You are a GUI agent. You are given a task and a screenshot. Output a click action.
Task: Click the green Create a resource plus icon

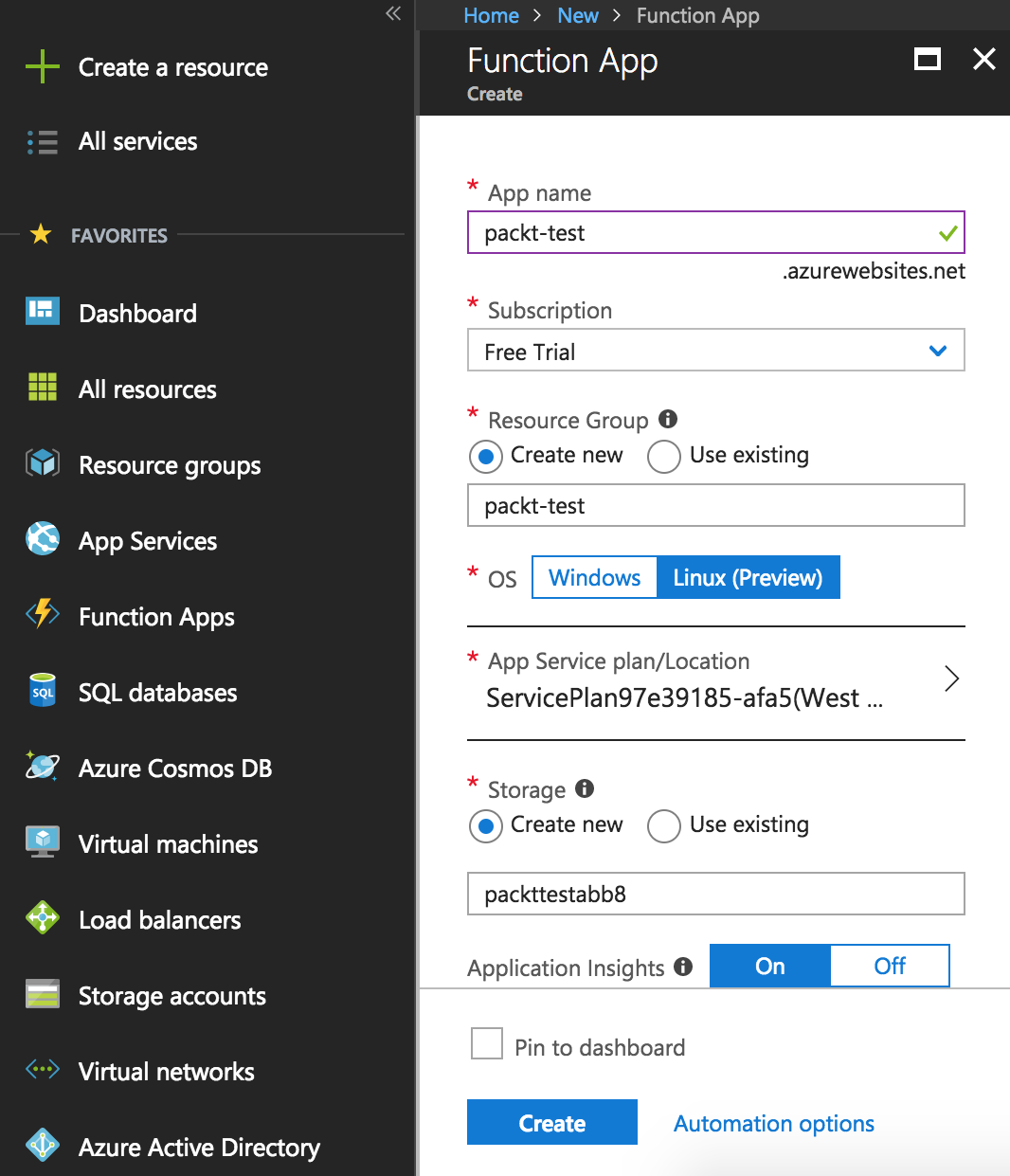[43, 66]
